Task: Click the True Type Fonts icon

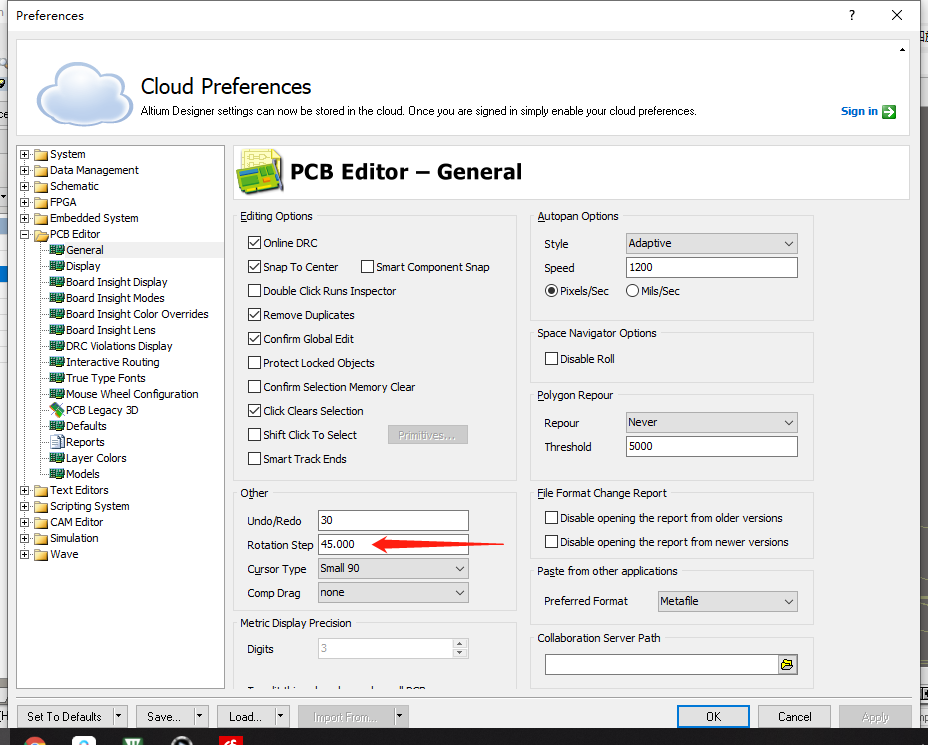Action: pyautogui.click(x=57, y=378)
